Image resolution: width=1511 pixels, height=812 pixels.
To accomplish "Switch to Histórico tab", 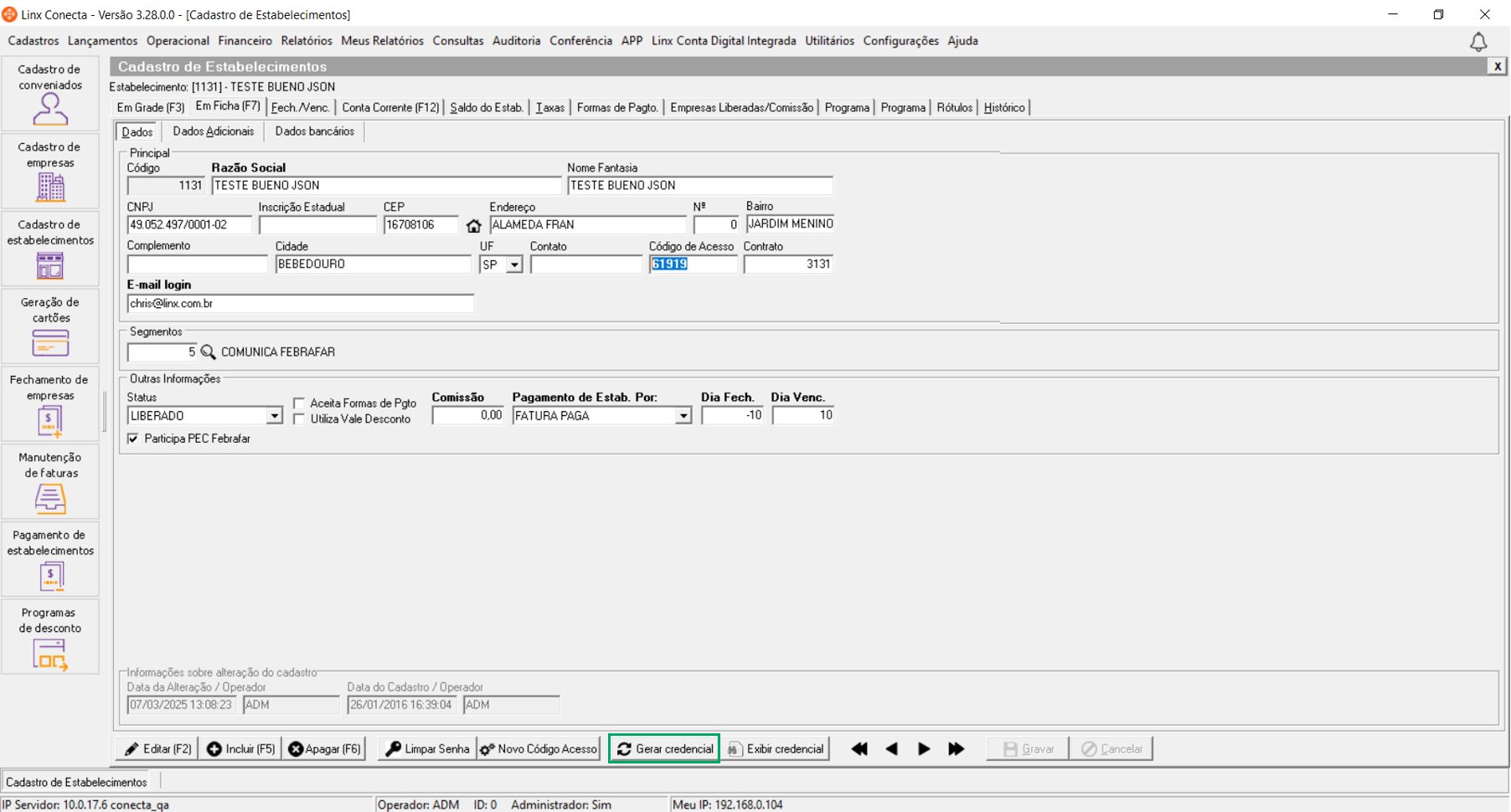I will (x=1004, y=108).
